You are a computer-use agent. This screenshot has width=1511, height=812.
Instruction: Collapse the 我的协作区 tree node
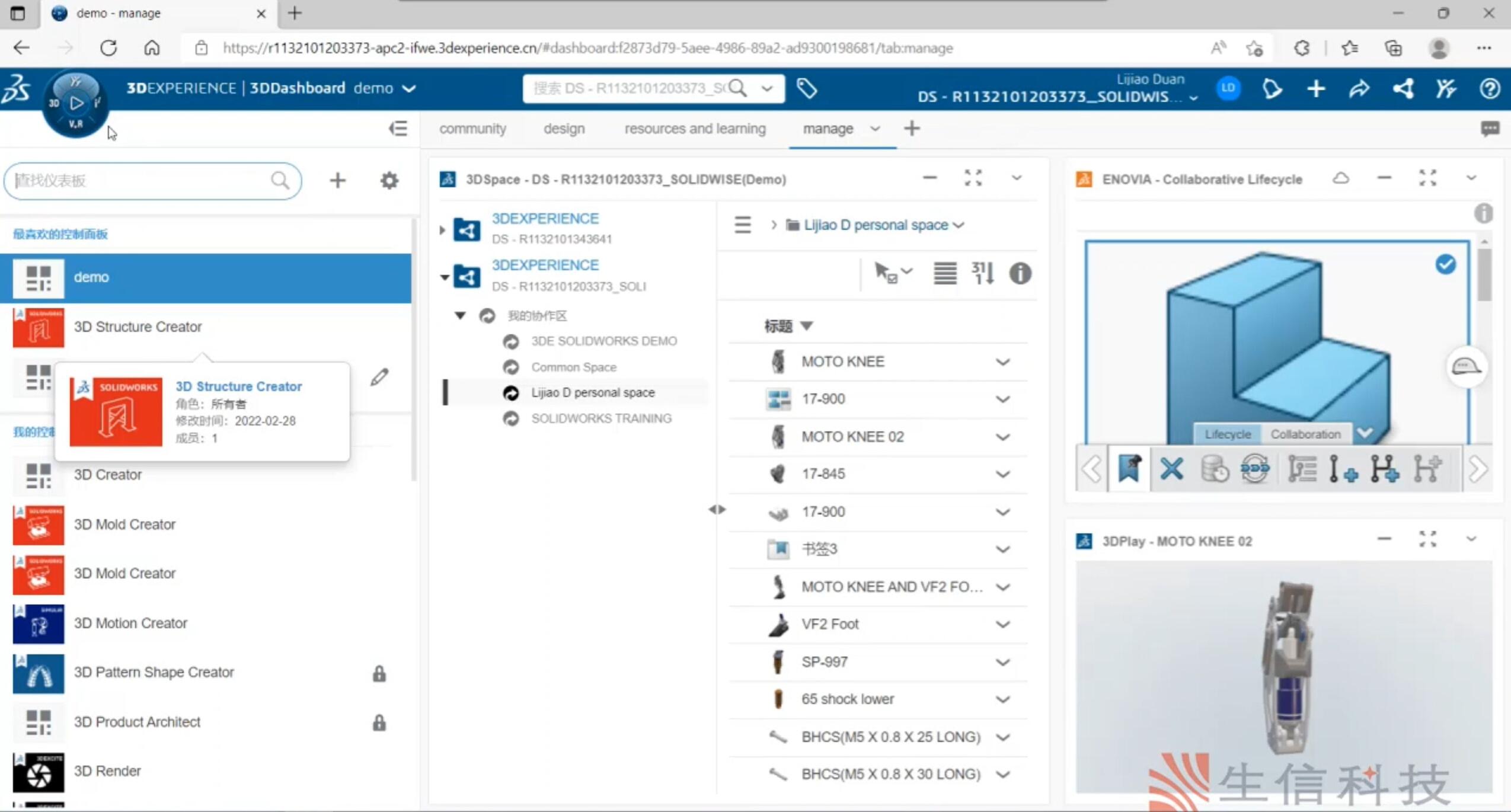point(460,315)
